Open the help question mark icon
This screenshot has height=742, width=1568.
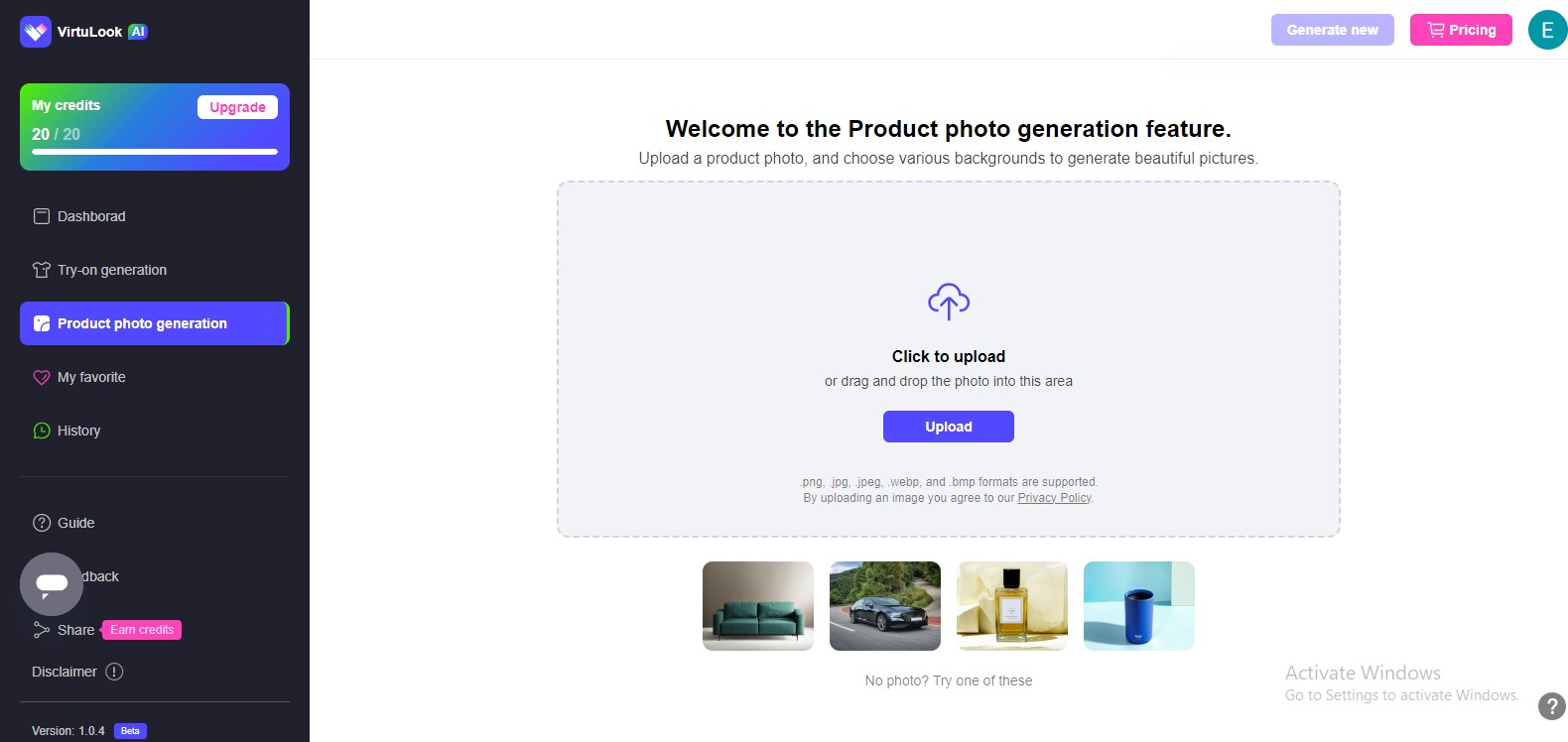[x=1551, y=706]
